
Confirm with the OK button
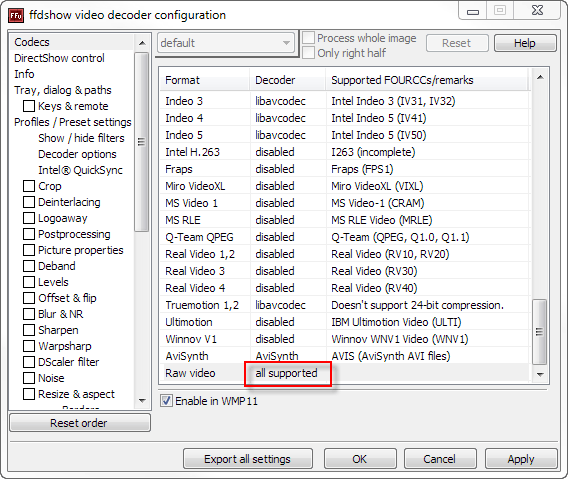(360, 459)
